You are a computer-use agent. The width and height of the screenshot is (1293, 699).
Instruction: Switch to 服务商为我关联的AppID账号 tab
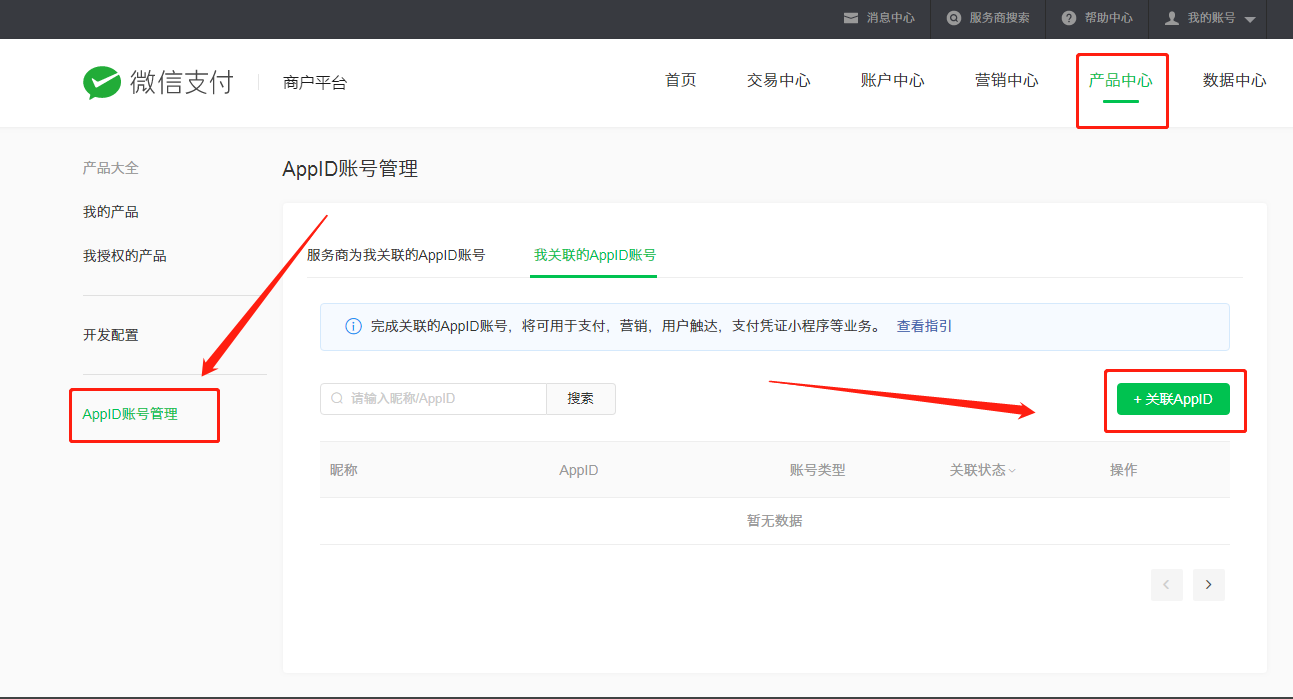click(x=396, y=255)
